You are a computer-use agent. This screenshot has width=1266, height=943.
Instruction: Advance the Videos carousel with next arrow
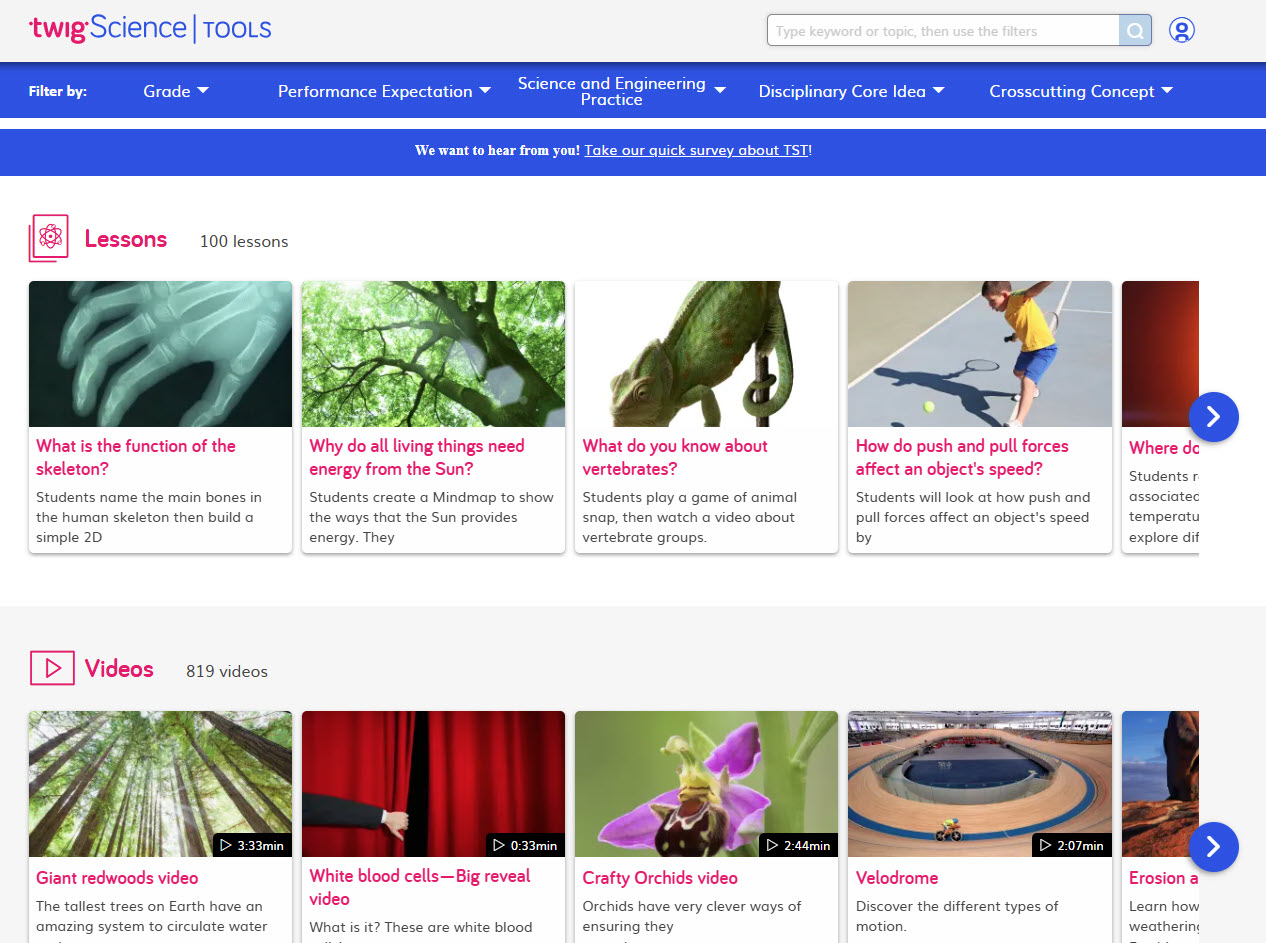pyautogui.click(x=1214, y=847)
